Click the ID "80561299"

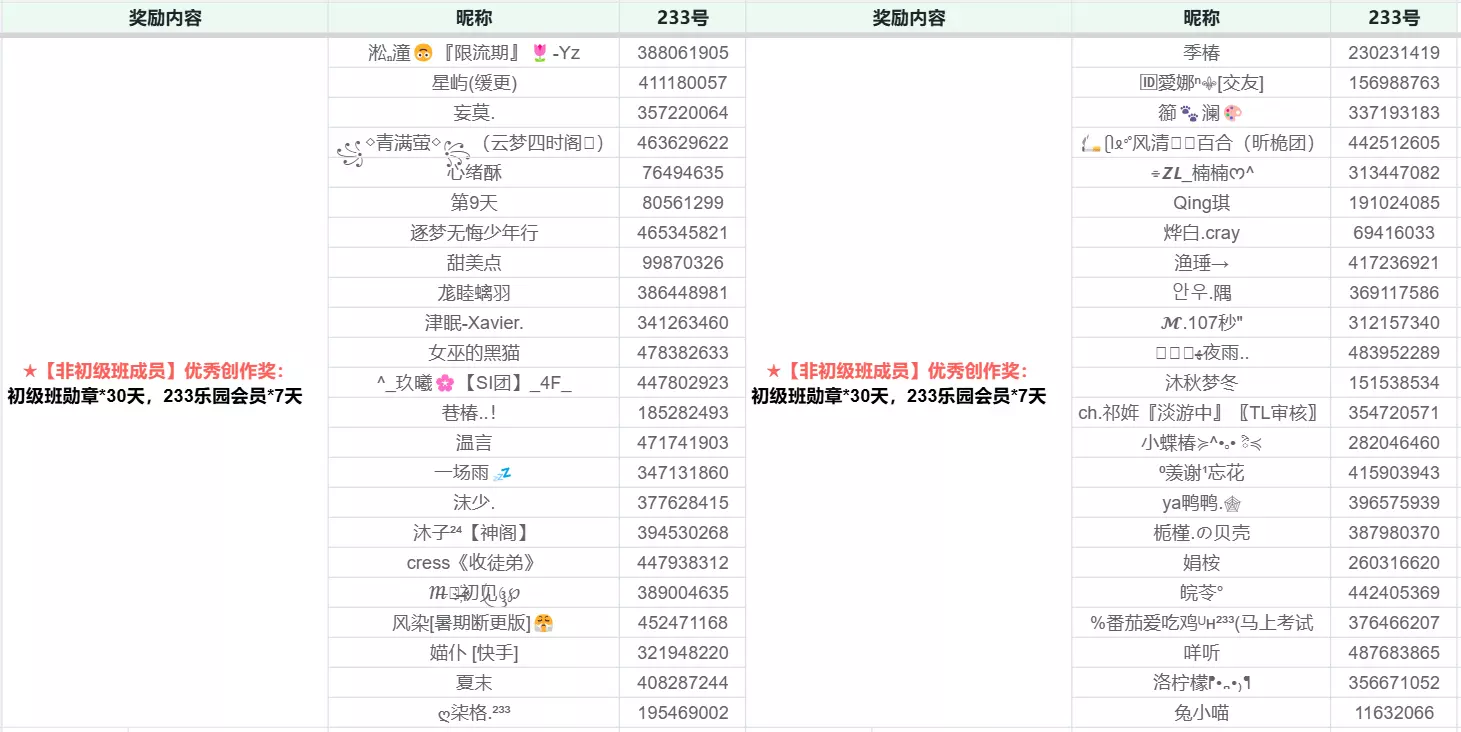pyautogui.click(x=683, y=203)
